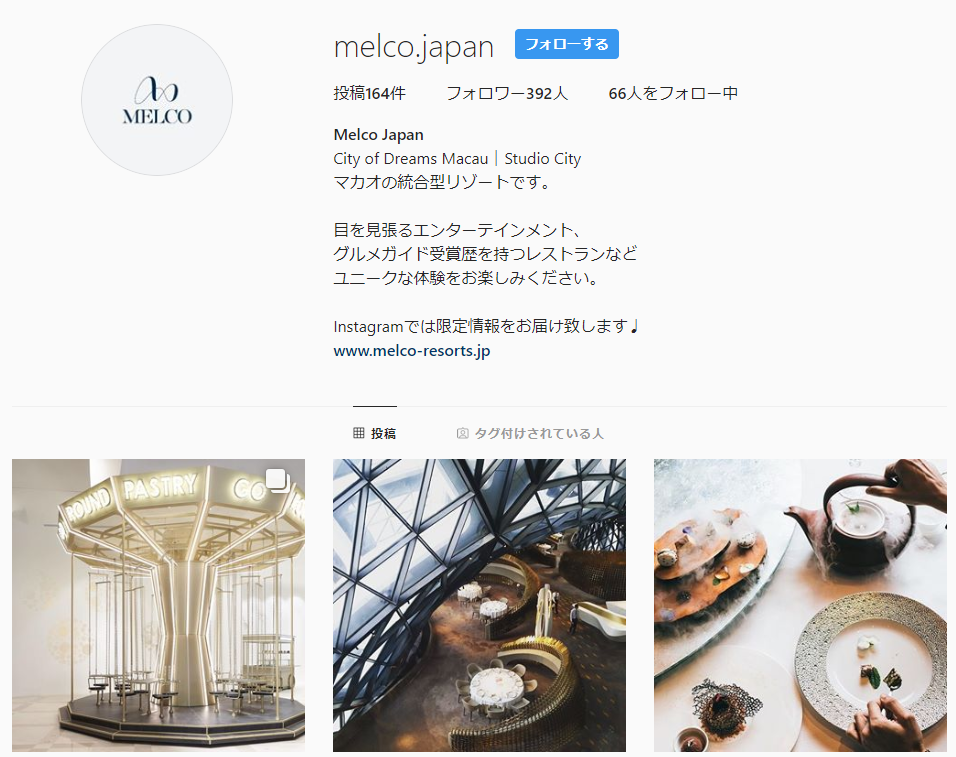Click the grid icon beside 投稿 tab
This screenshot has width=956, height=757.
point(358,433)
